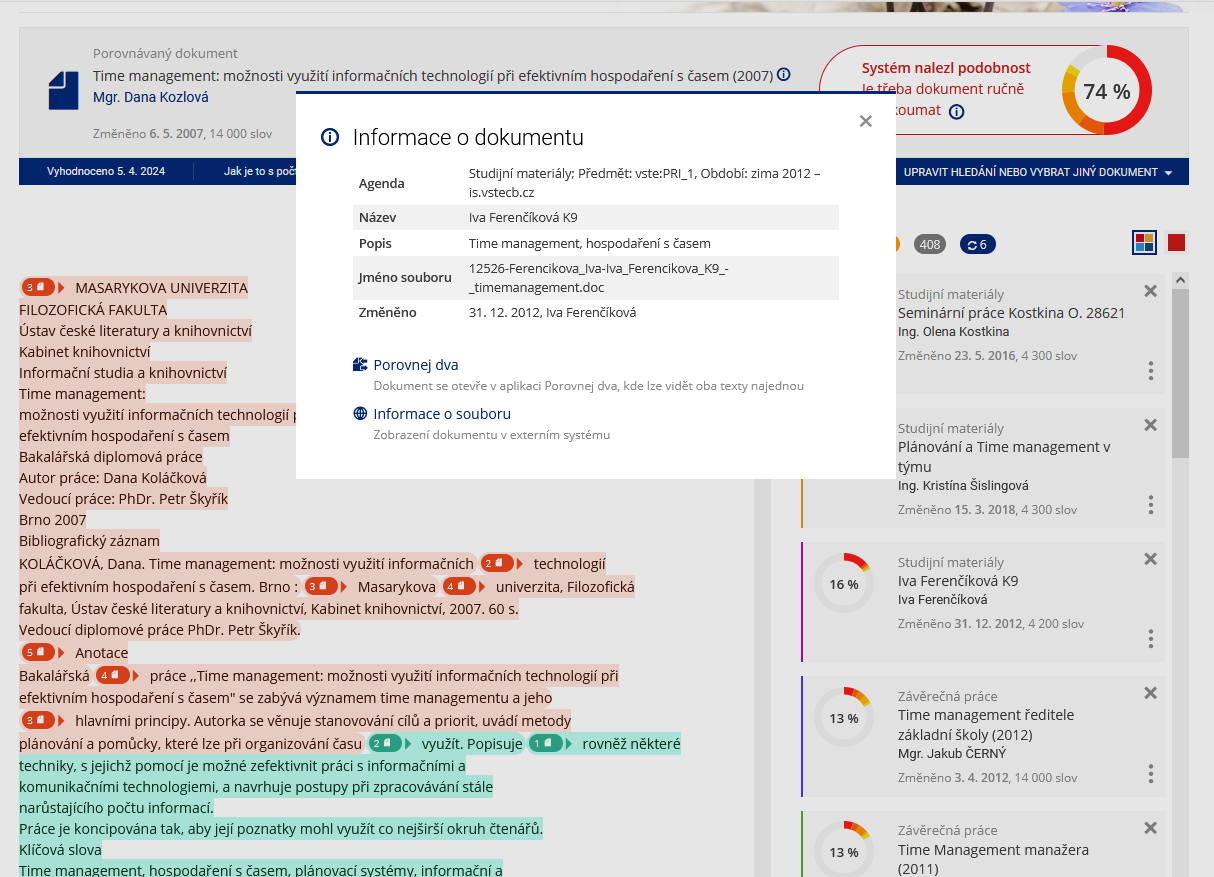Open the Informace o souboru link
This screenshot has height=877, width=1214.
click(442, 414)
